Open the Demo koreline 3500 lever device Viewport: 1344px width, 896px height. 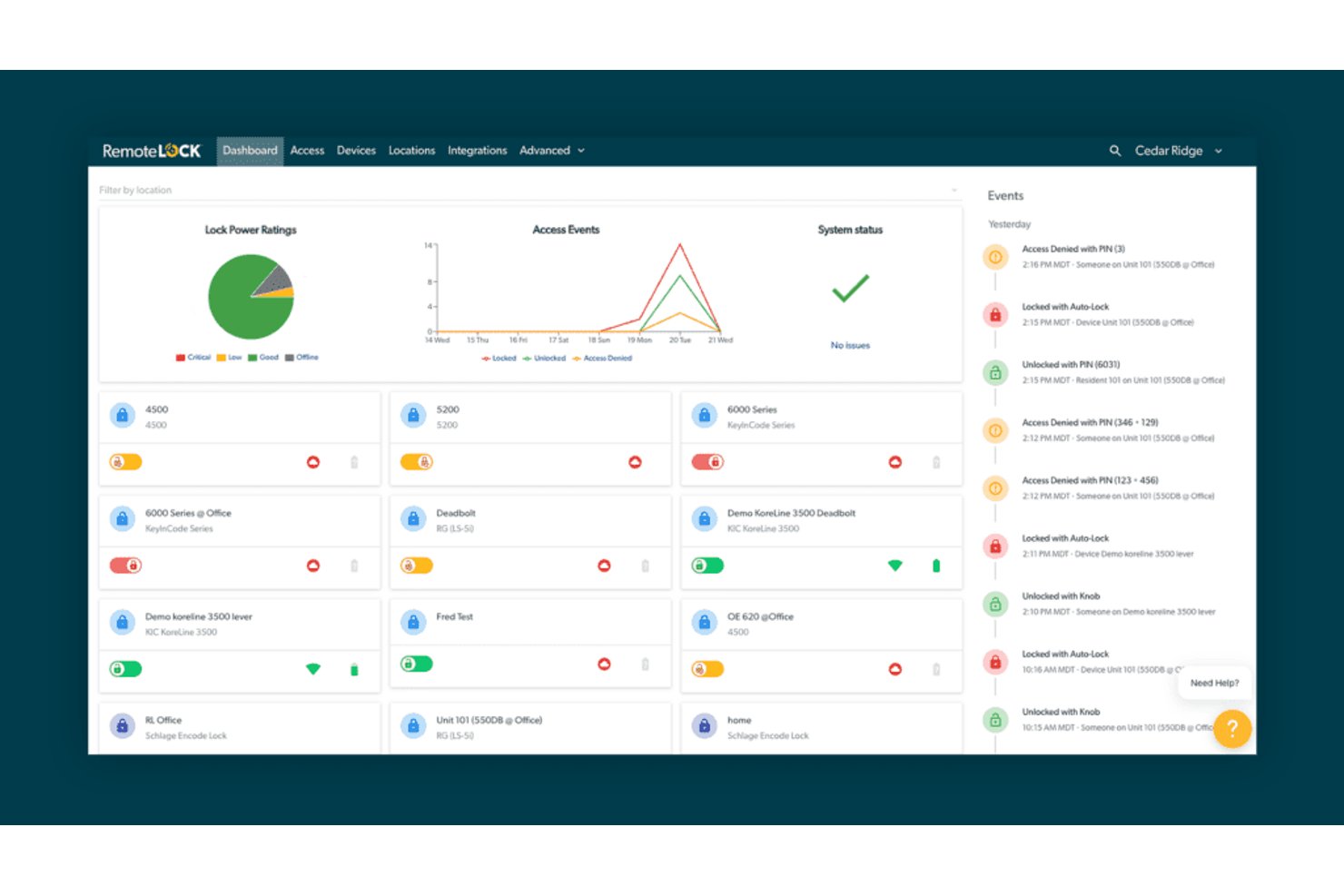(199, 616)
